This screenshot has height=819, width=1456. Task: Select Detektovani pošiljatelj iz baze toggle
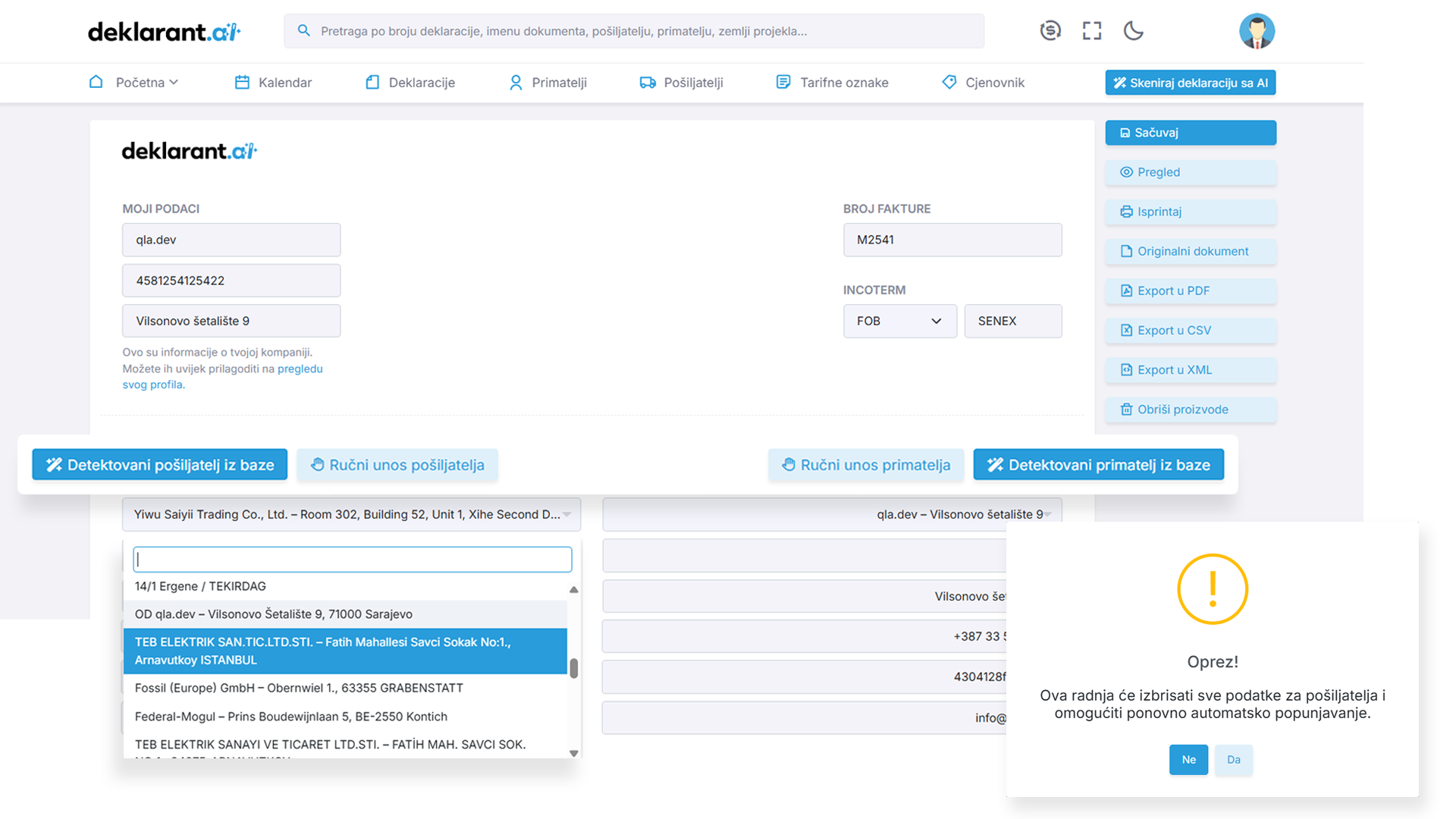click(160, 465)
